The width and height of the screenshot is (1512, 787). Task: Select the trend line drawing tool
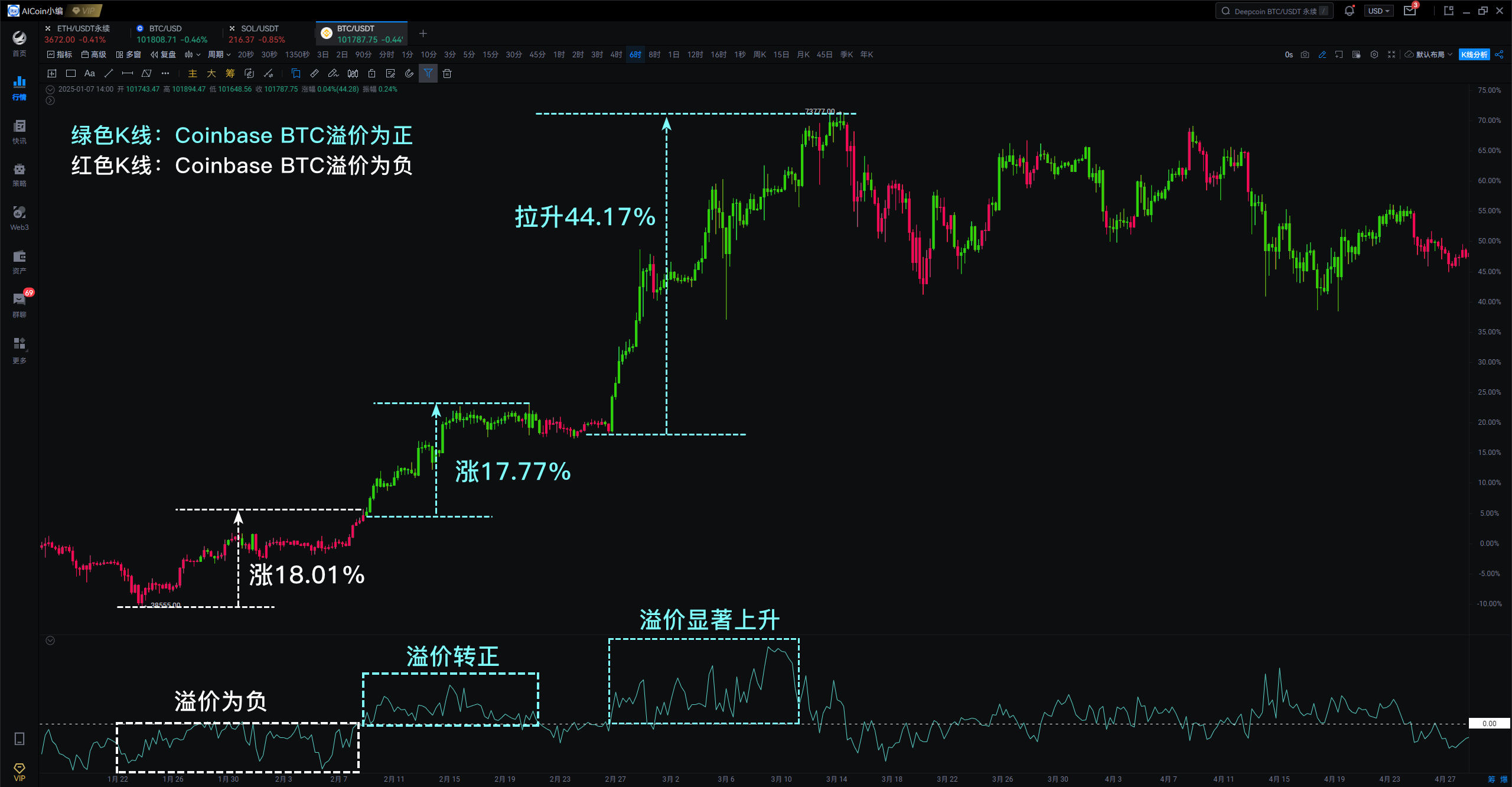[109, 73]
